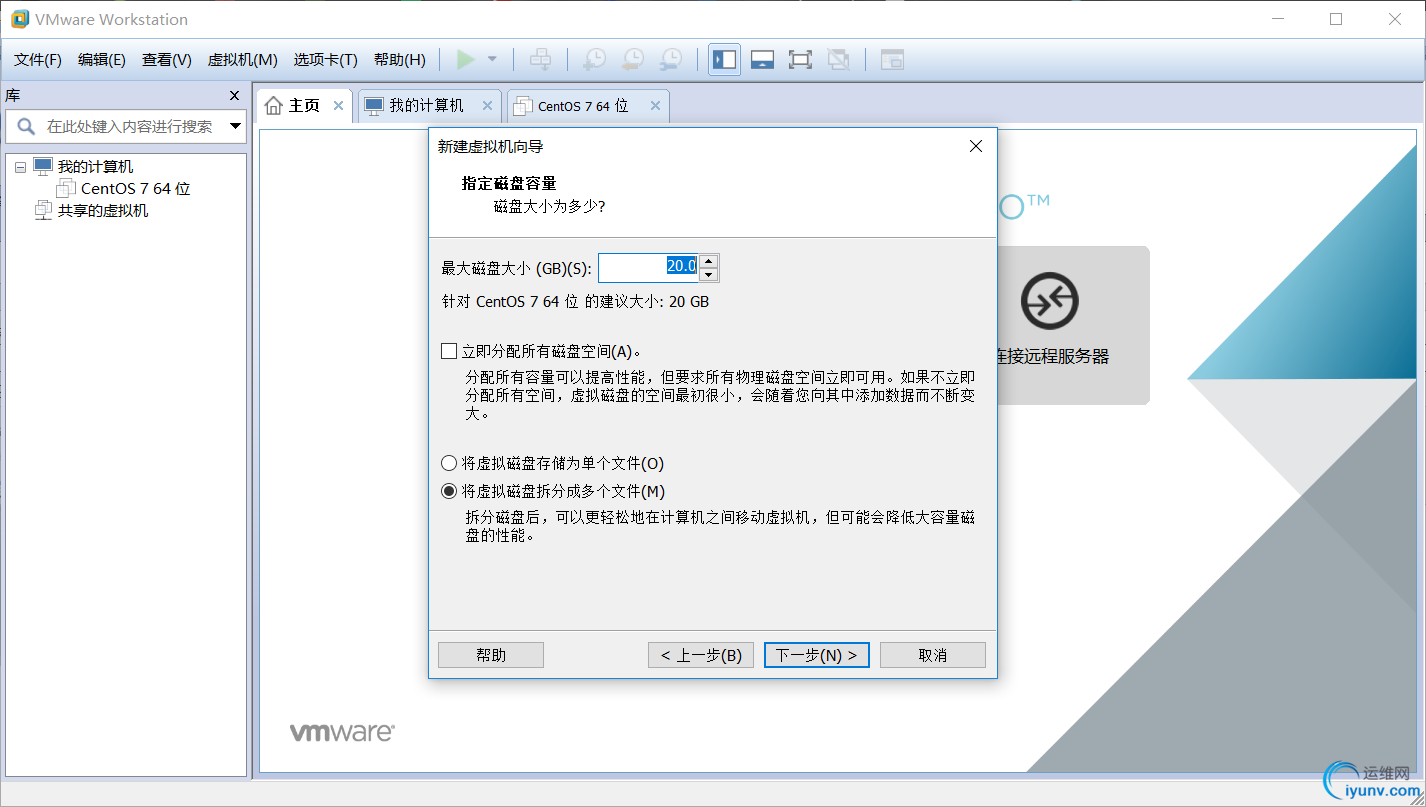Close the 我的计算机 tab

pyautogui.click(x=488, y=106)
